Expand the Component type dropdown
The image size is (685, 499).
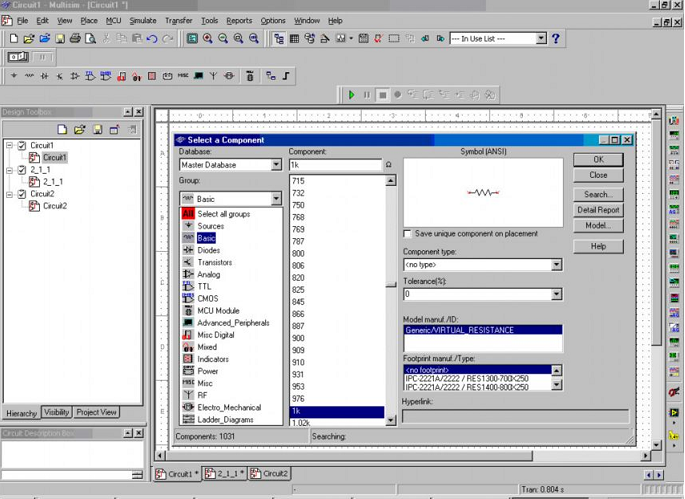click(x=556, y=265)
